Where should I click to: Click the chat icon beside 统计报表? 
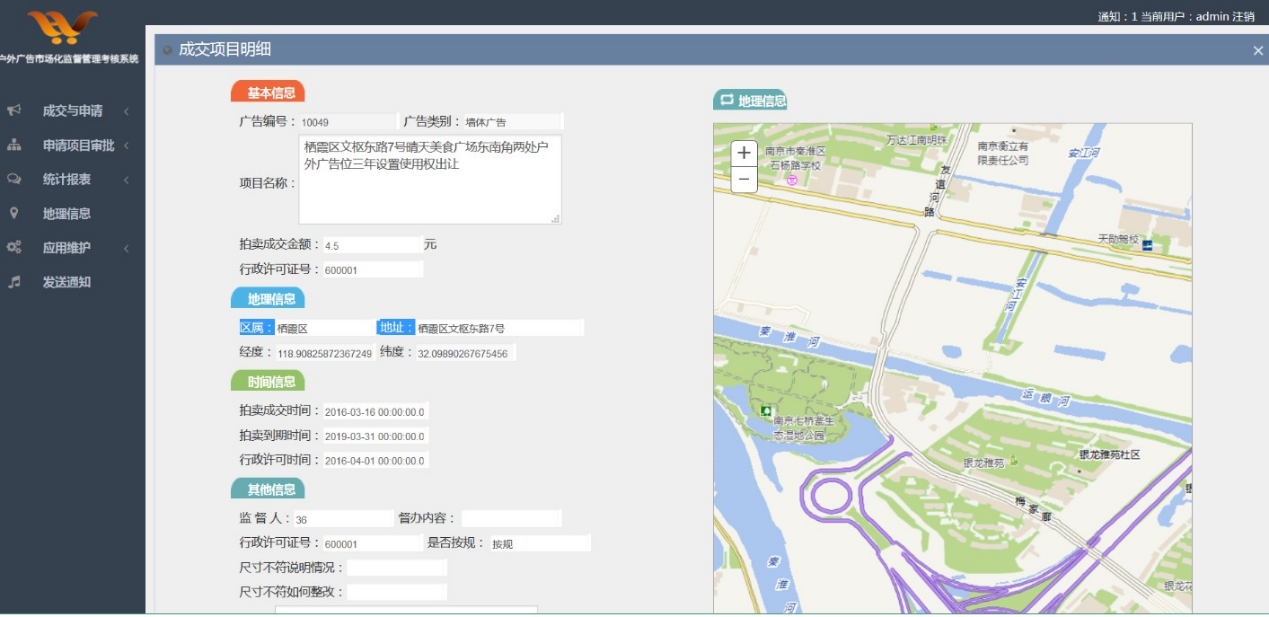pos(14,179)
